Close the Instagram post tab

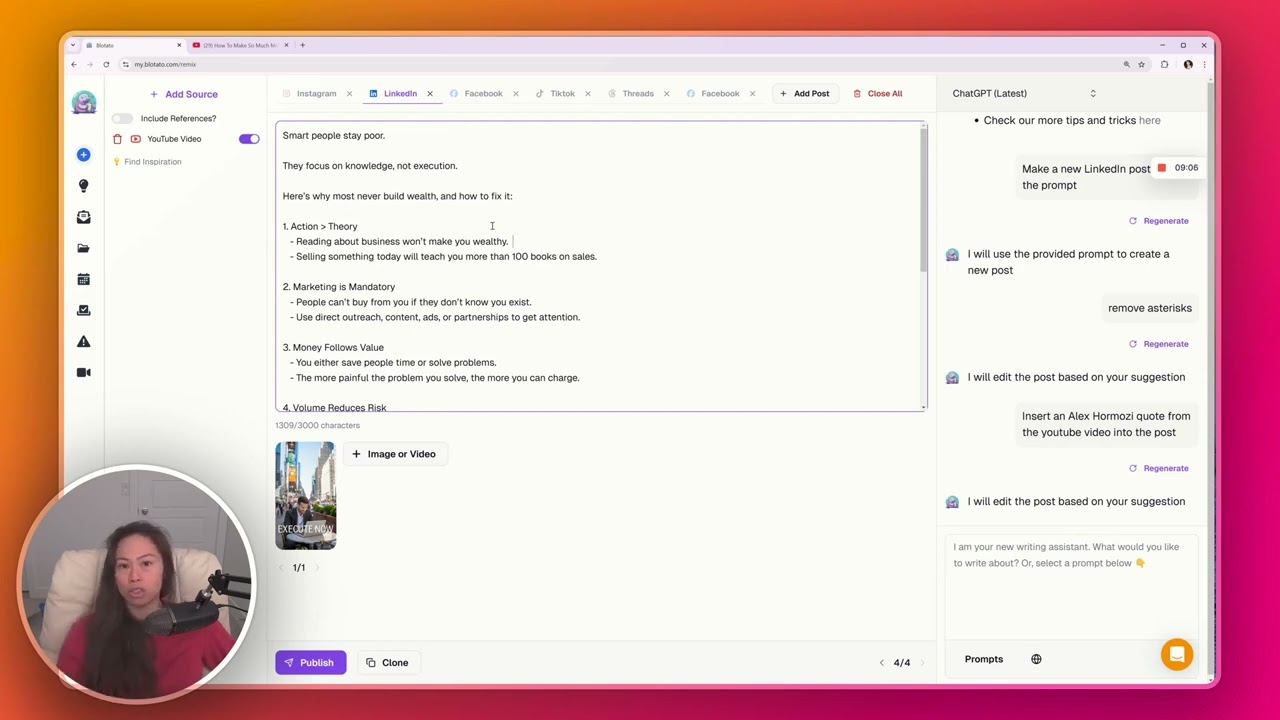tap(349, 94)
